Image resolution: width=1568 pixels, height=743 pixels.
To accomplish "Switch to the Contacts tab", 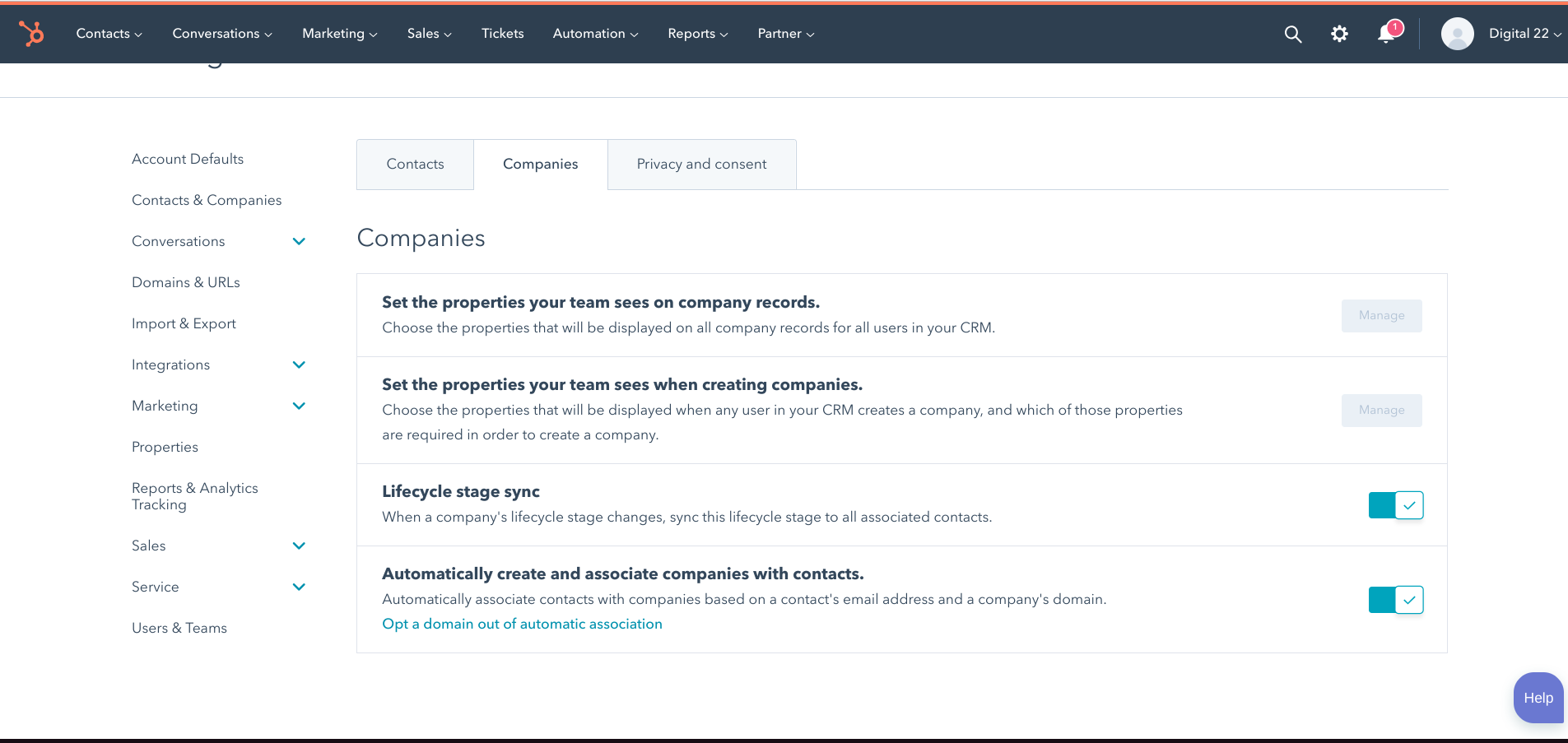I will pos(415,165).
